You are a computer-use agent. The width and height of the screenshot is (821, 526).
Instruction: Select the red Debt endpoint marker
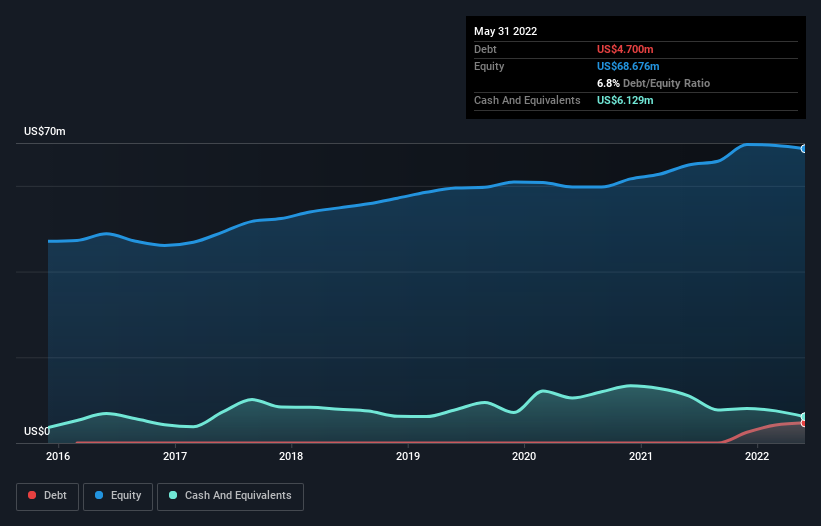click(x=804, y=424)
